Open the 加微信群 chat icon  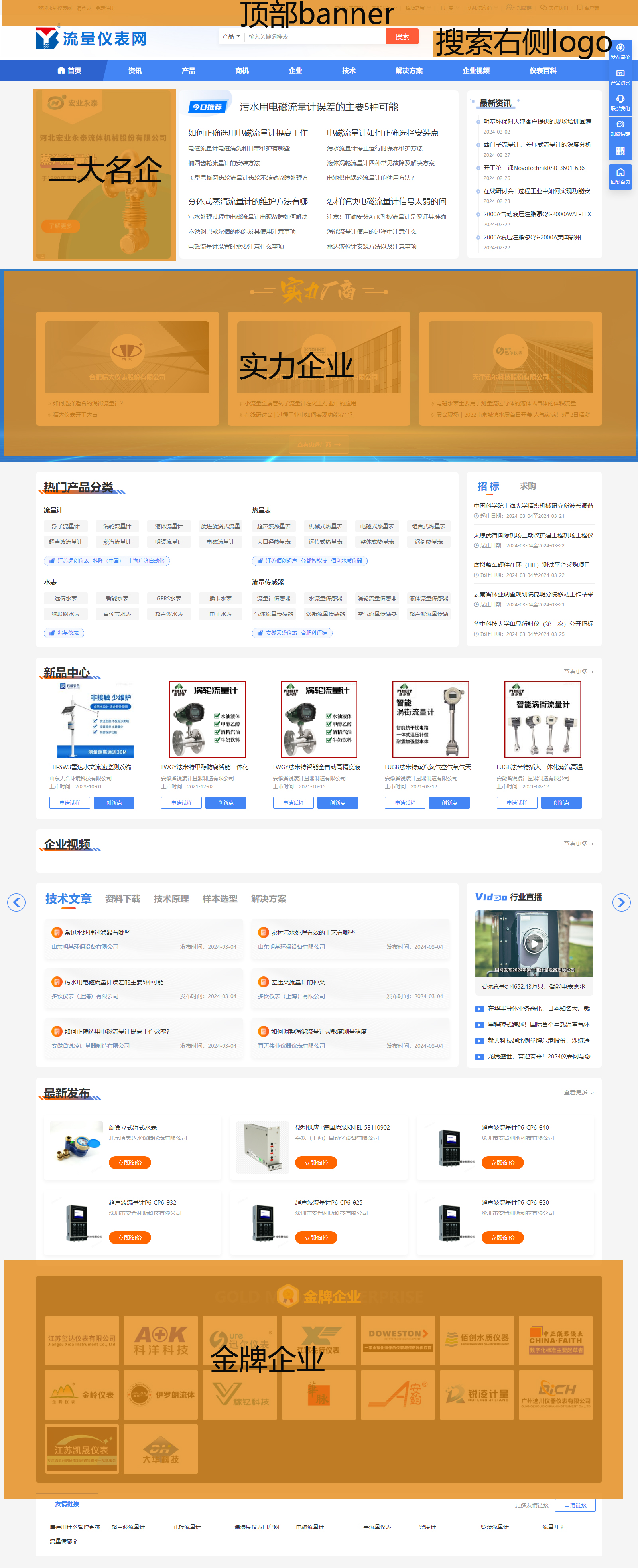pyautogui.click(x=620, y=126)
